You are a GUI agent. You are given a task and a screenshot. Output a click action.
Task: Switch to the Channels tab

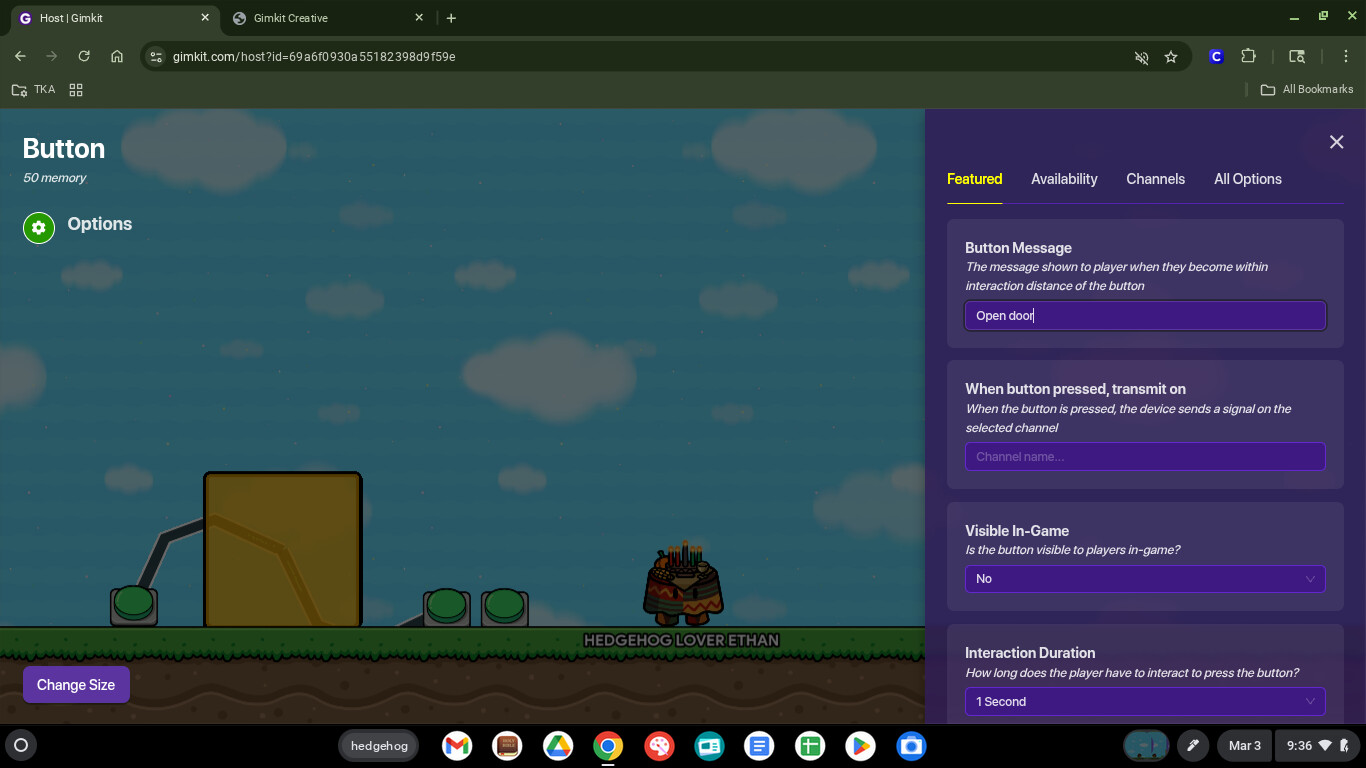(1155, 179)
